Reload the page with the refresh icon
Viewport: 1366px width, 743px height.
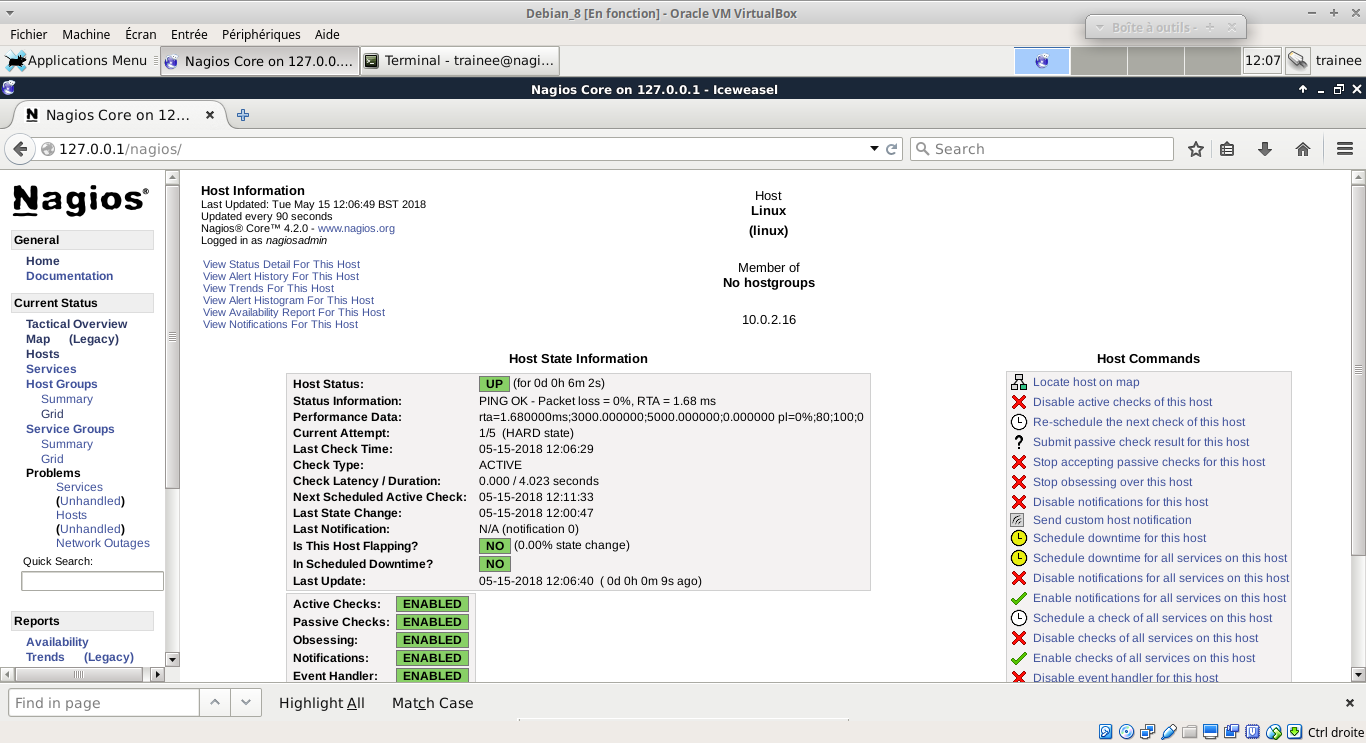coord(892,149)
